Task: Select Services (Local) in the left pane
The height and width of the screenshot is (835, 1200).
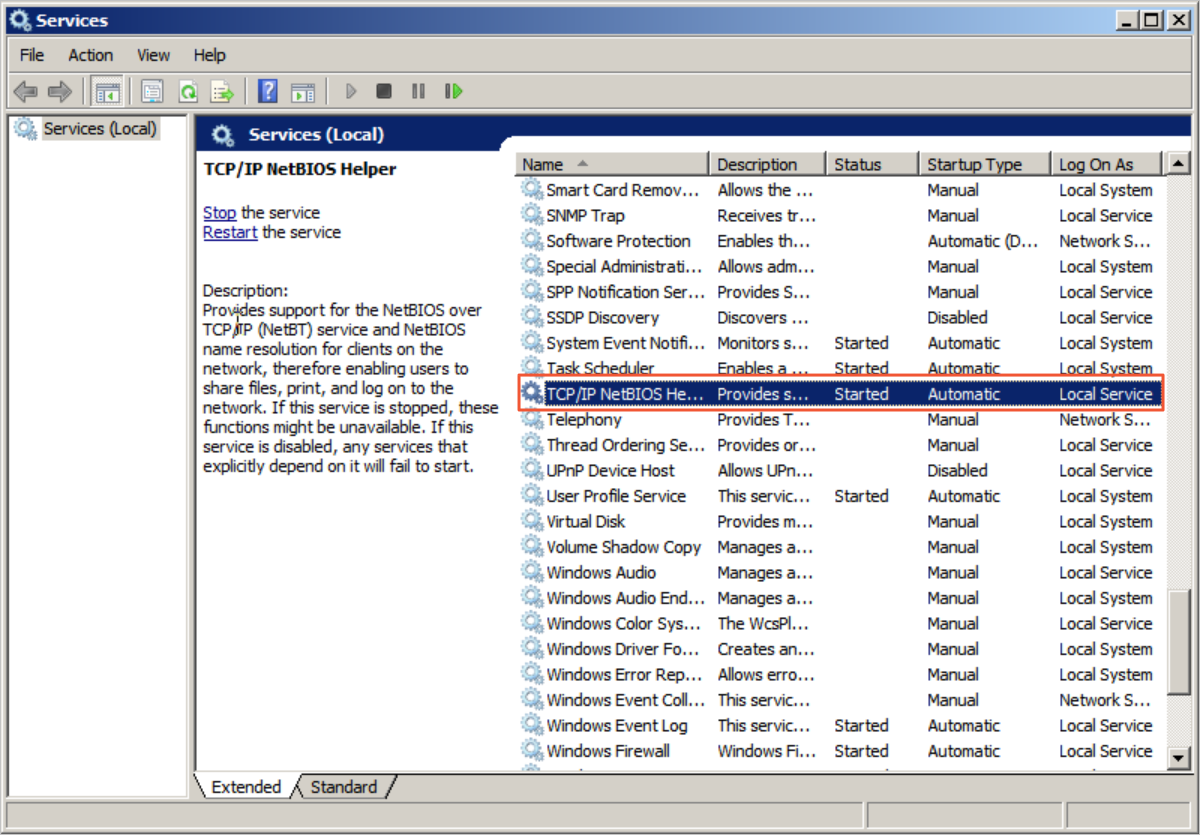Action: tap(99, 128)
